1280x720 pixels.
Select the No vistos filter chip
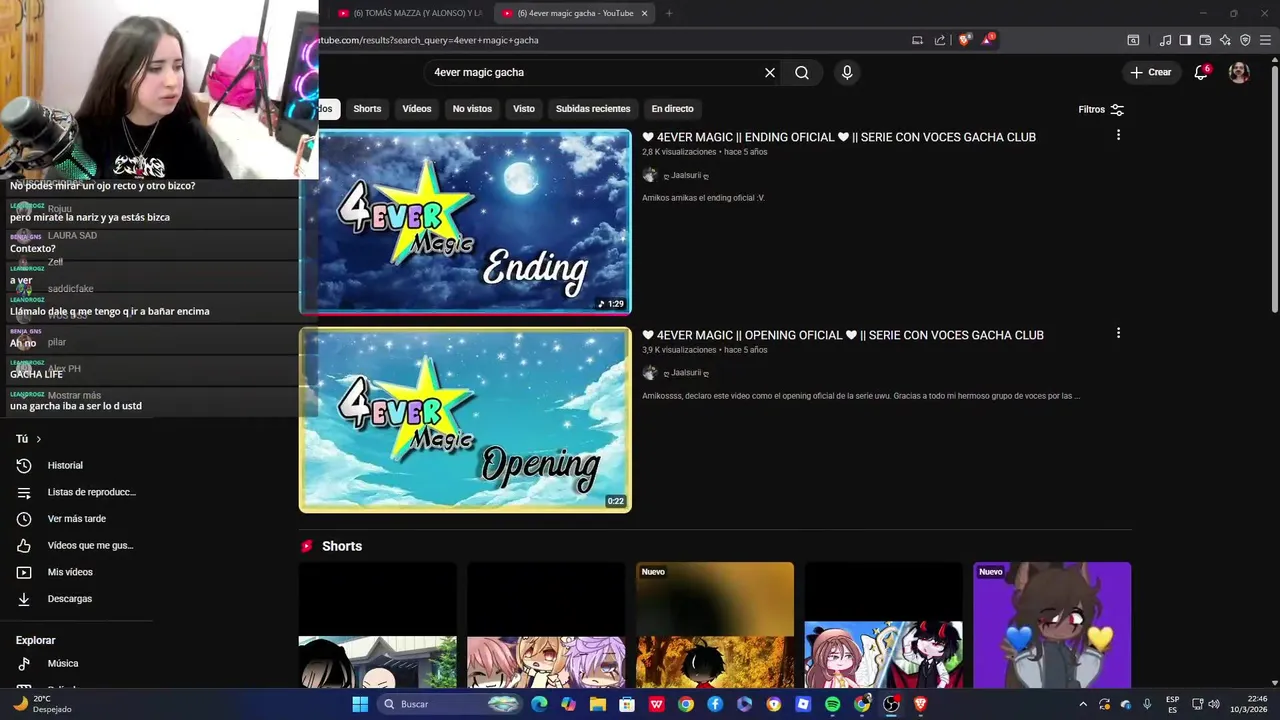(x=472, y=109)
